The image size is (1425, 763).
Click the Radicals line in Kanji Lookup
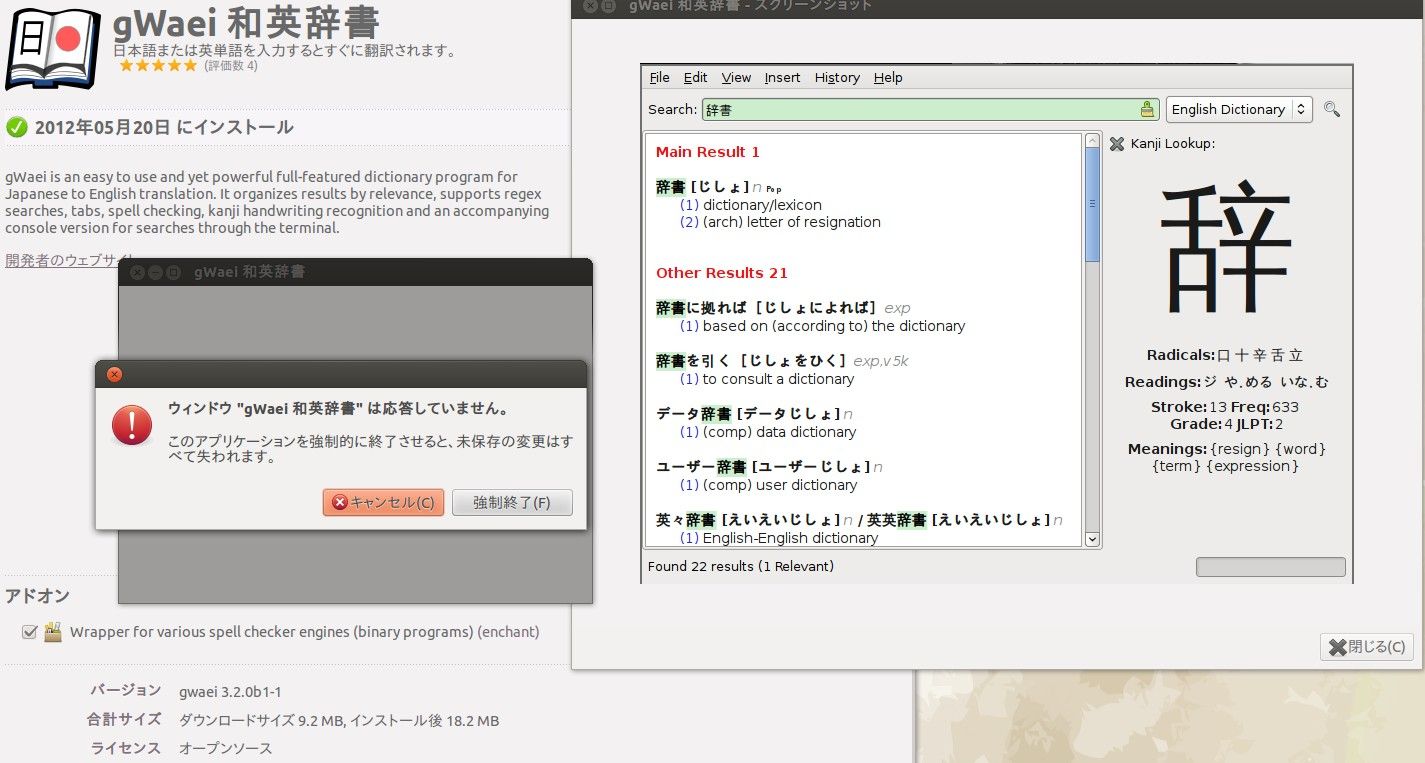point(1225,355)
